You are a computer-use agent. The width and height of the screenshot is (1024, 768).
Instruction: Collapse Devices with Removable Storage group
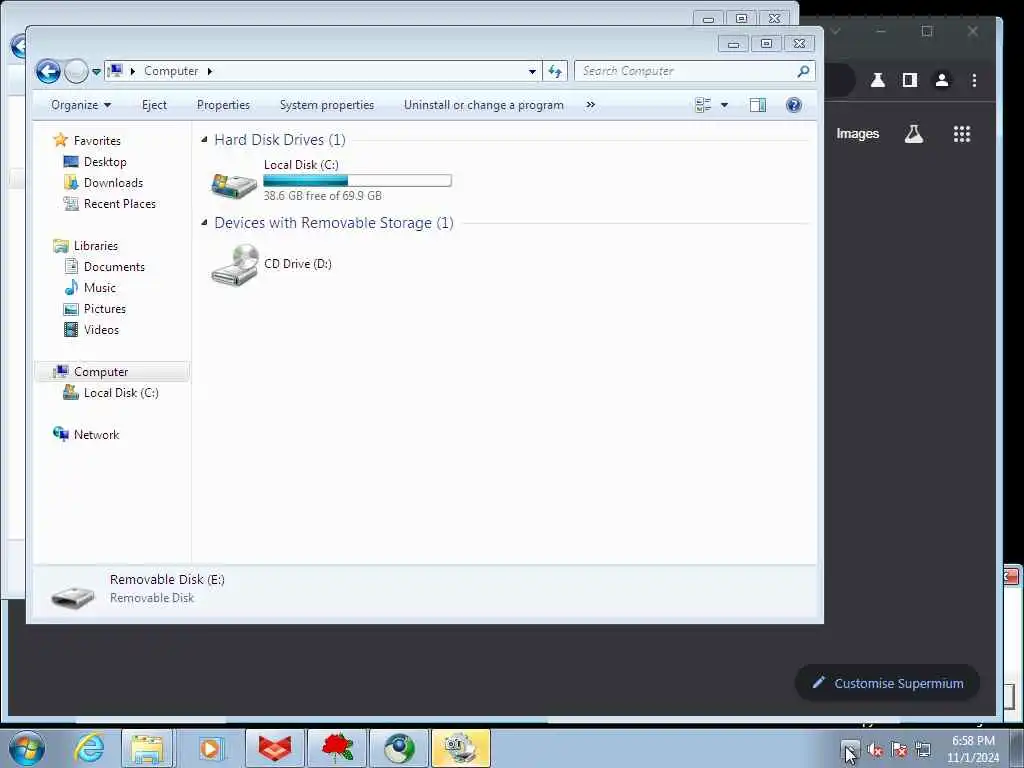click(204, 223)
